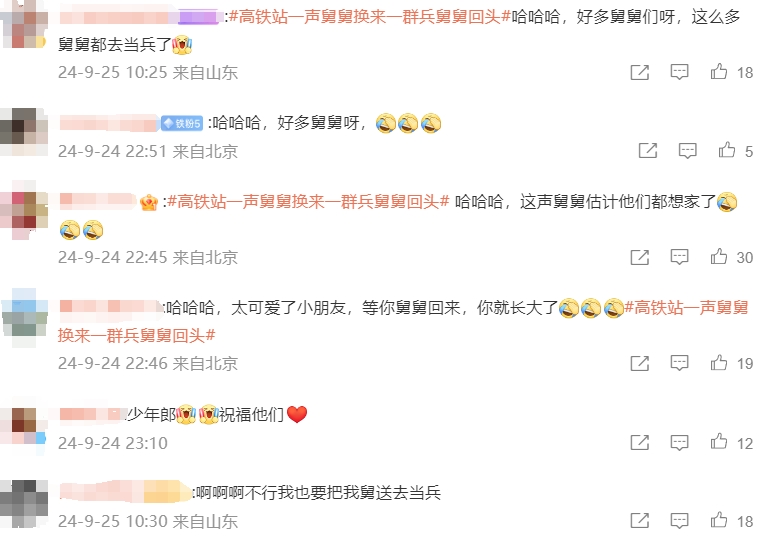
Task: Share the comment posted 24-9-24 22:45
Action: click(x=639, y=257)
